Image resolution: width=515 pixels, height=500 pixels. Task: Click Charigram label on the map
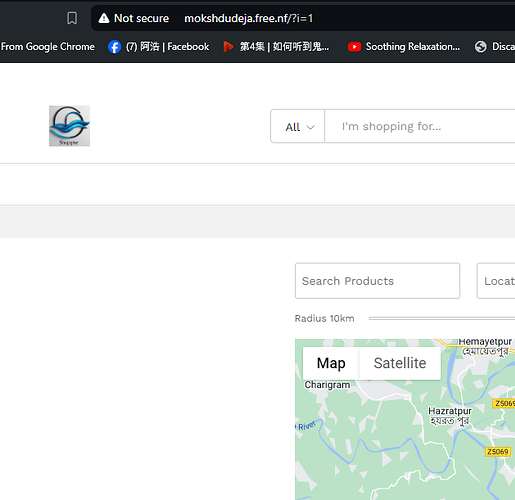tap(327, 385)
